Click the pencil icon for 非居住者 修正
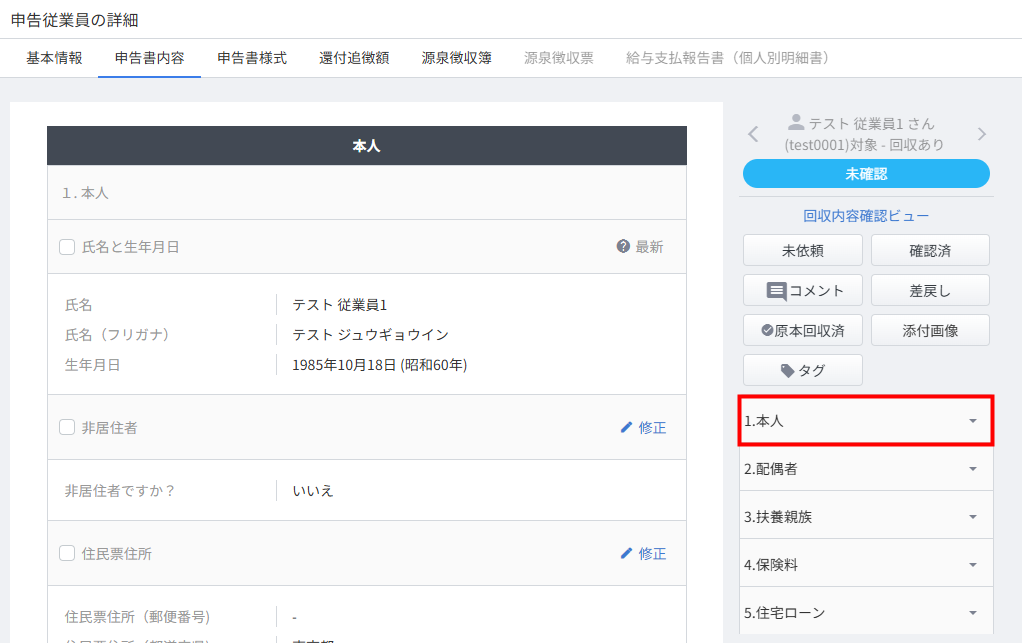The image size is (1022, 643). pyautogui.click(x=627, y=427)
